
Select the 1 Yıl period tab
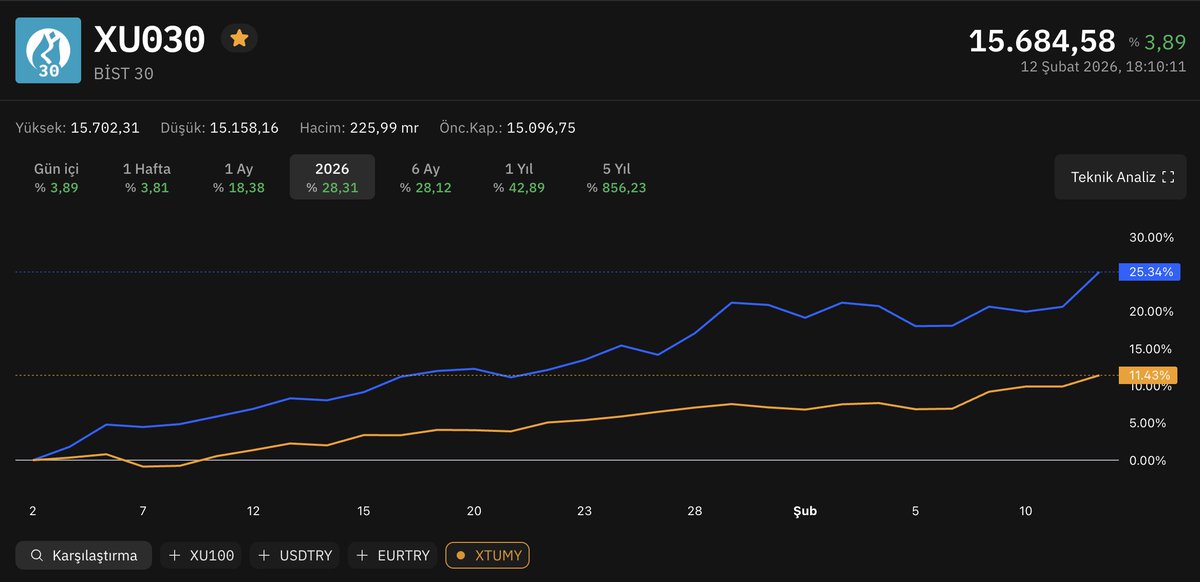click(x=518, y=177)
